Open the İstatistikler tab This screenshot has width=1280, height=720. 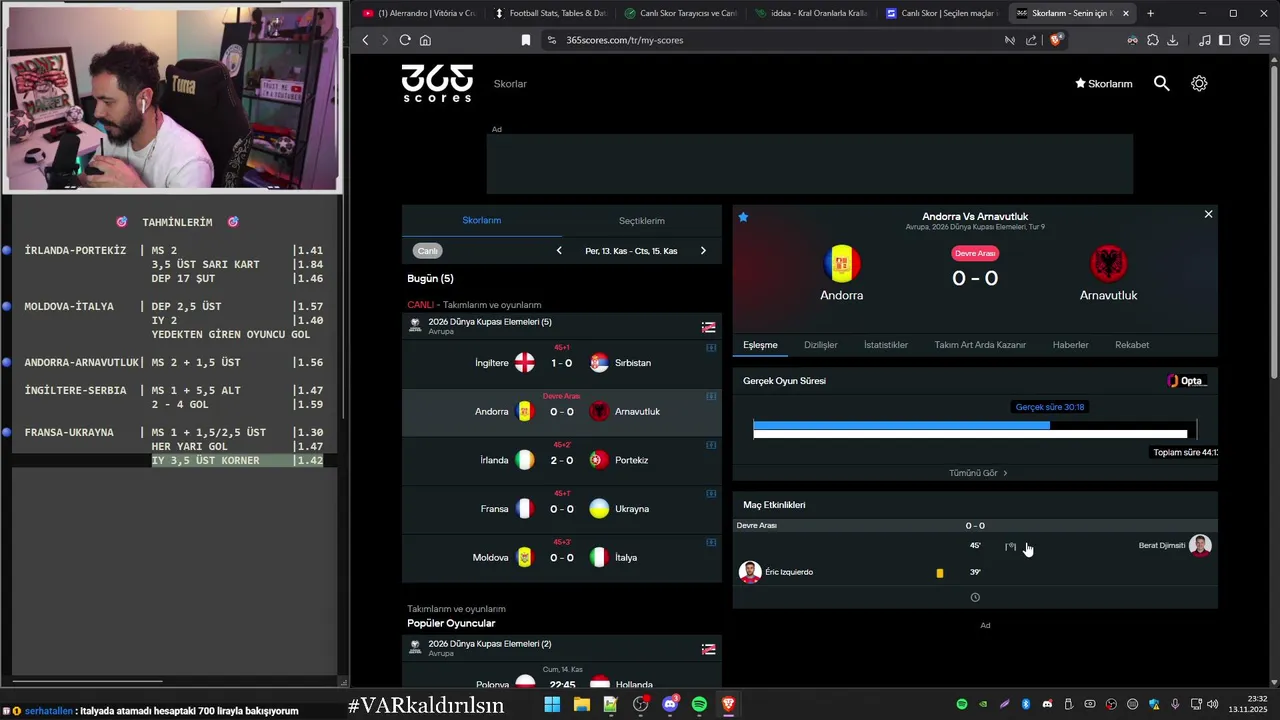pos(886,345)
